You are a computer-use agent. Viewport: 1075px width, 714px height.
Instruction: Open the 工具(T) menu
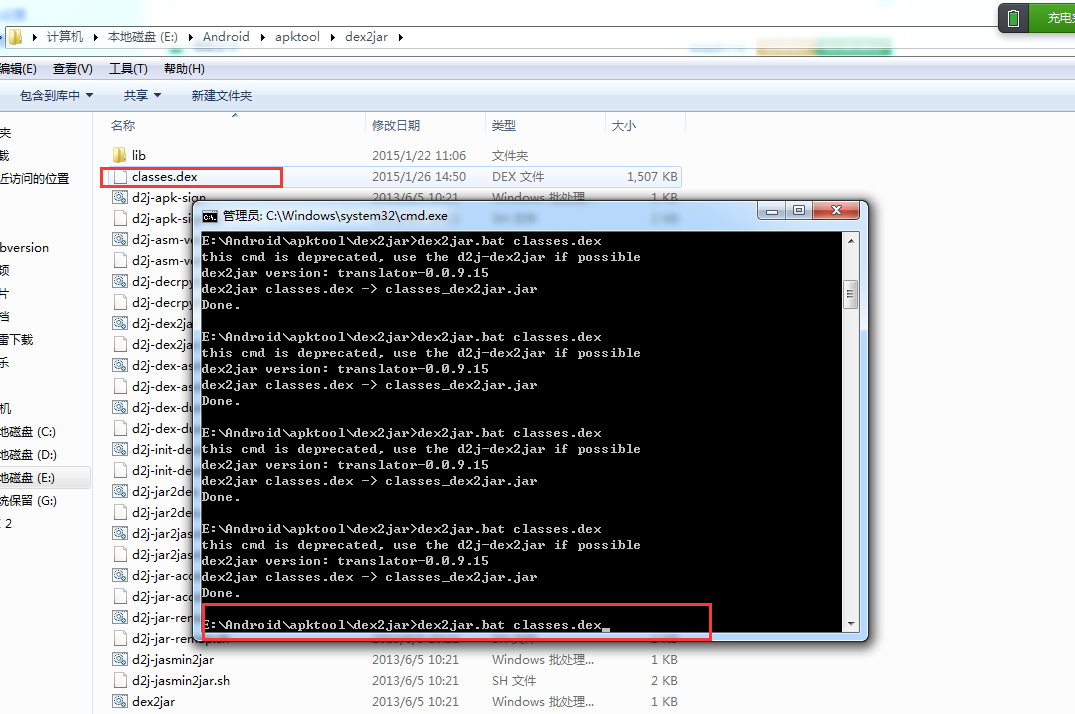pyautogui.click(x=128, y=69)
